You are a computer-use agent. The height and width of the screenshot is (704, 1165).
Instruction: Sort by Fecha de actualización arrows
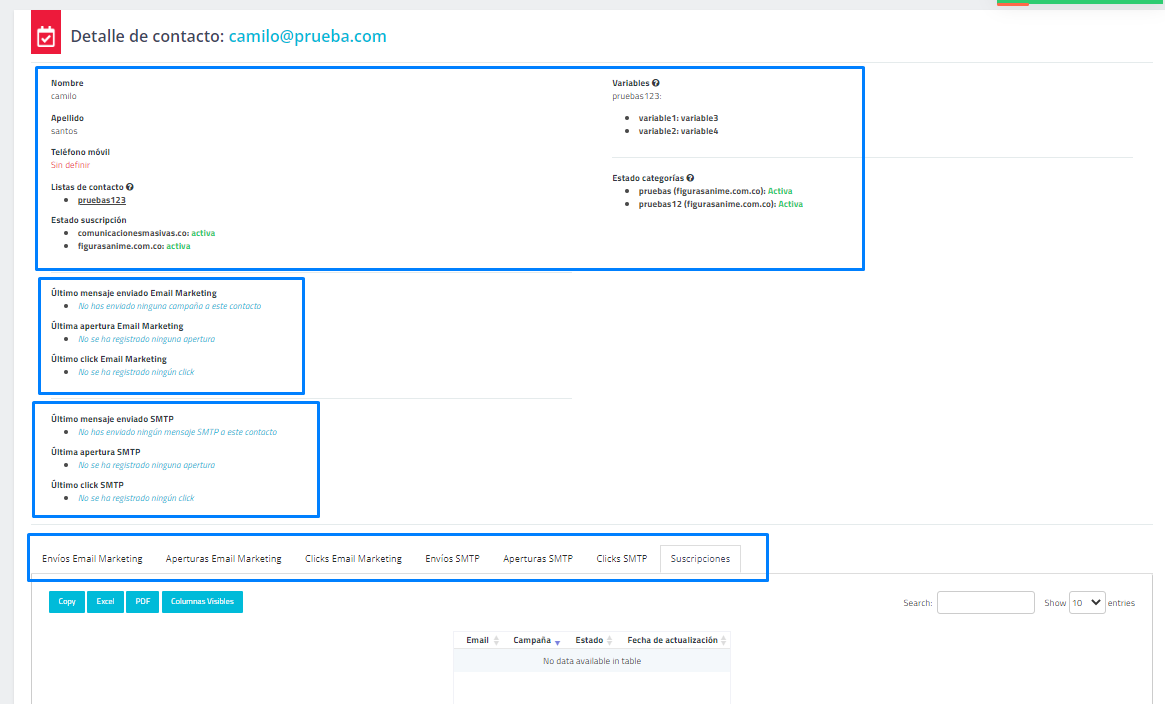(x=724, y=640)
